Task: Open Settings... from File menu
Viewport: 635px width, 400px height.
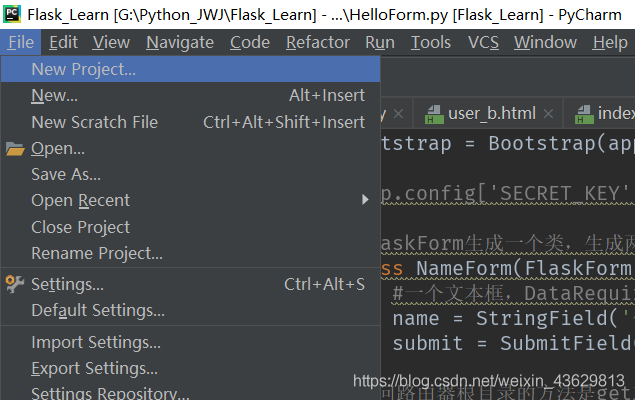Action: click(190, 284)
